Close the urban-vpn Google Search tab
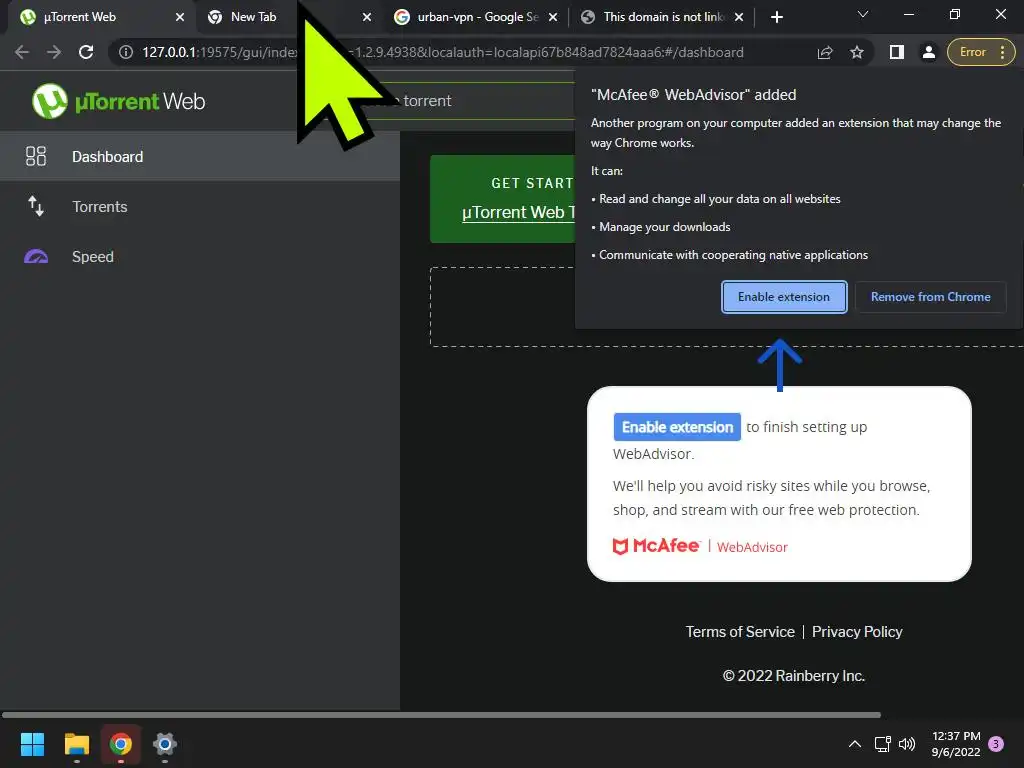The image size is (1024, 768). pos(553,17)
